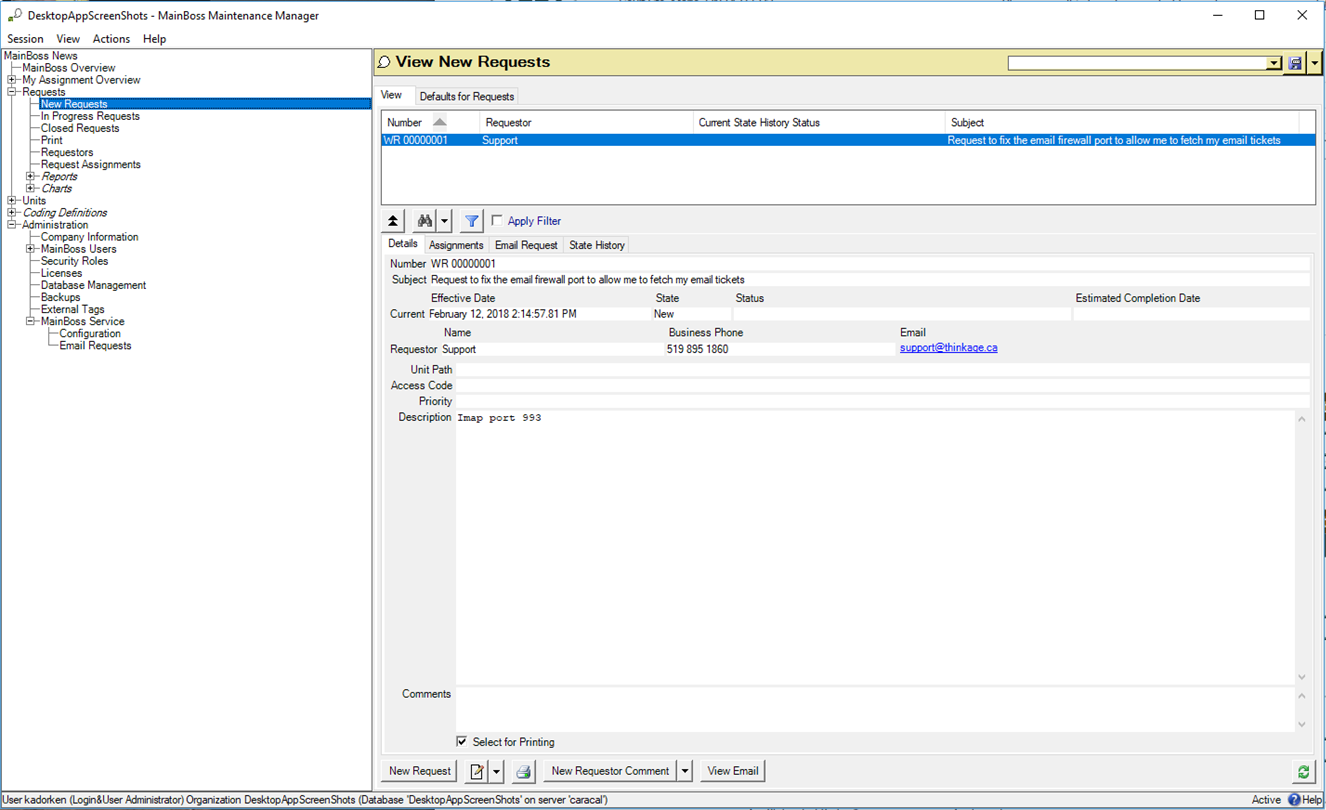Click the edit request pencil icon
Screen dimensions: 1326x810
pyautogui.click(x=477, y=771)
